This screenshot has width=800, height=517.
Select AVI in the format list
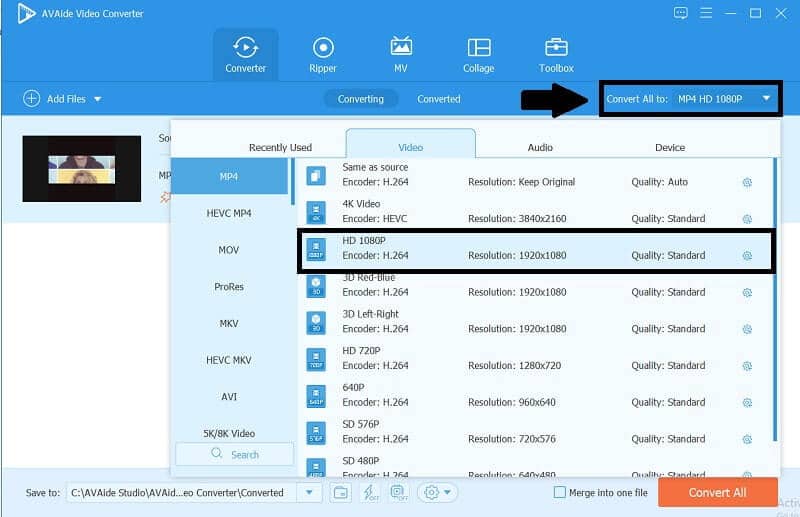[x=229, y=397]
